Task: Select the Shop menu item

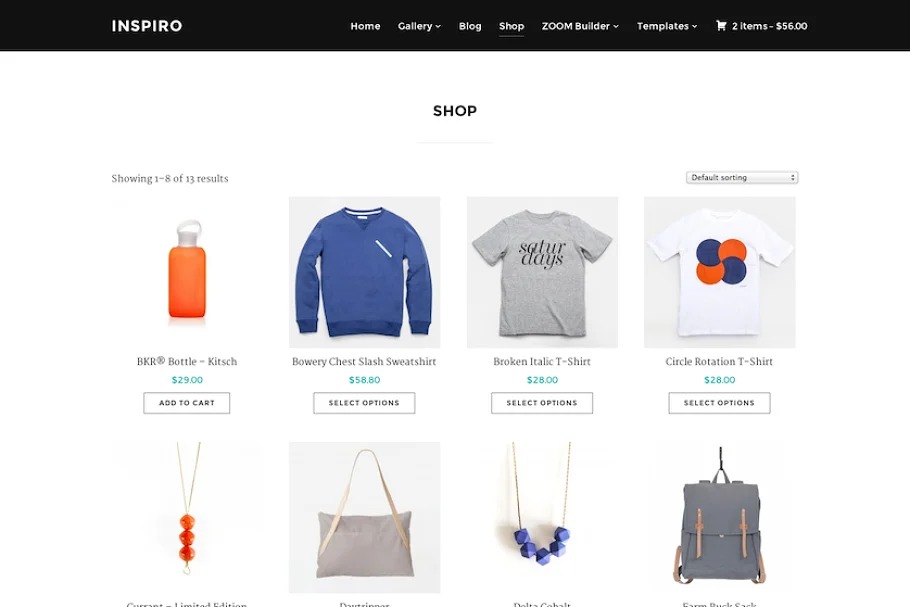Action: (511, 26)
